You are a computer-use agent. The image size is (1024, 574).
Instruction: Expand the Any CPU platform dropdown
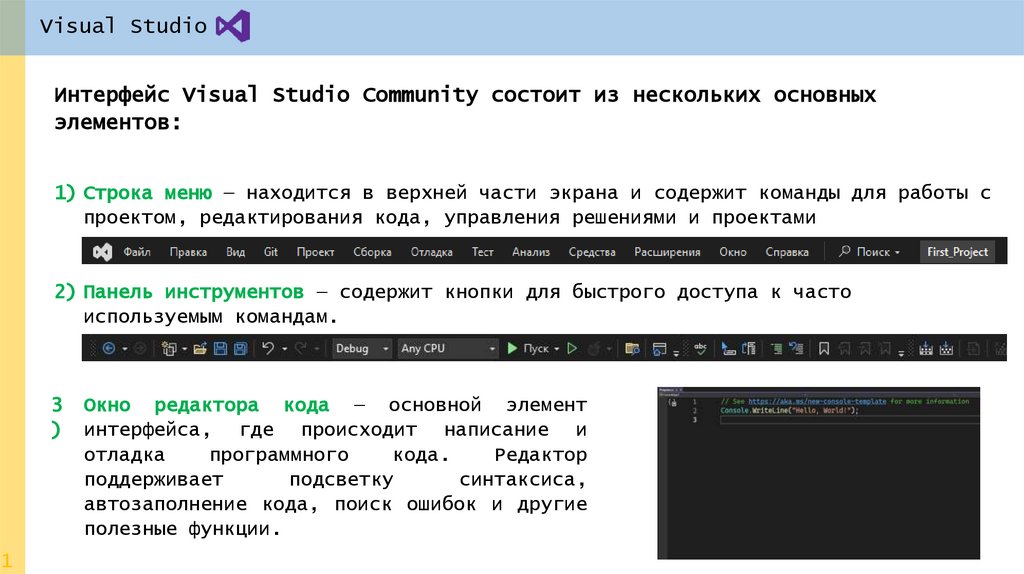click(447, 349)
